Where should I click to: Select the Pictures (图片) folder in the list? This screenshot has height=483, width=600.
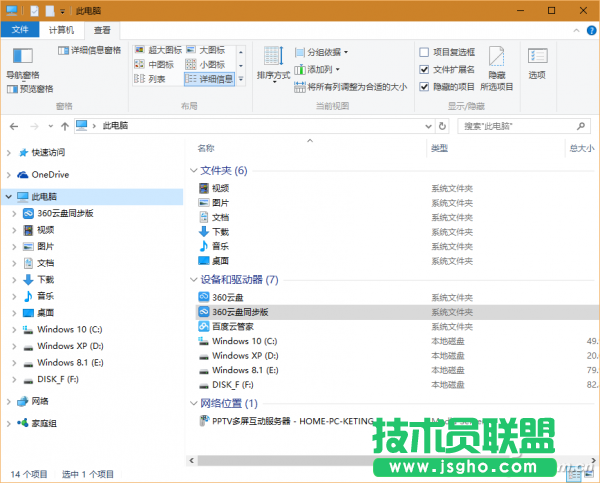coord(220,203)
